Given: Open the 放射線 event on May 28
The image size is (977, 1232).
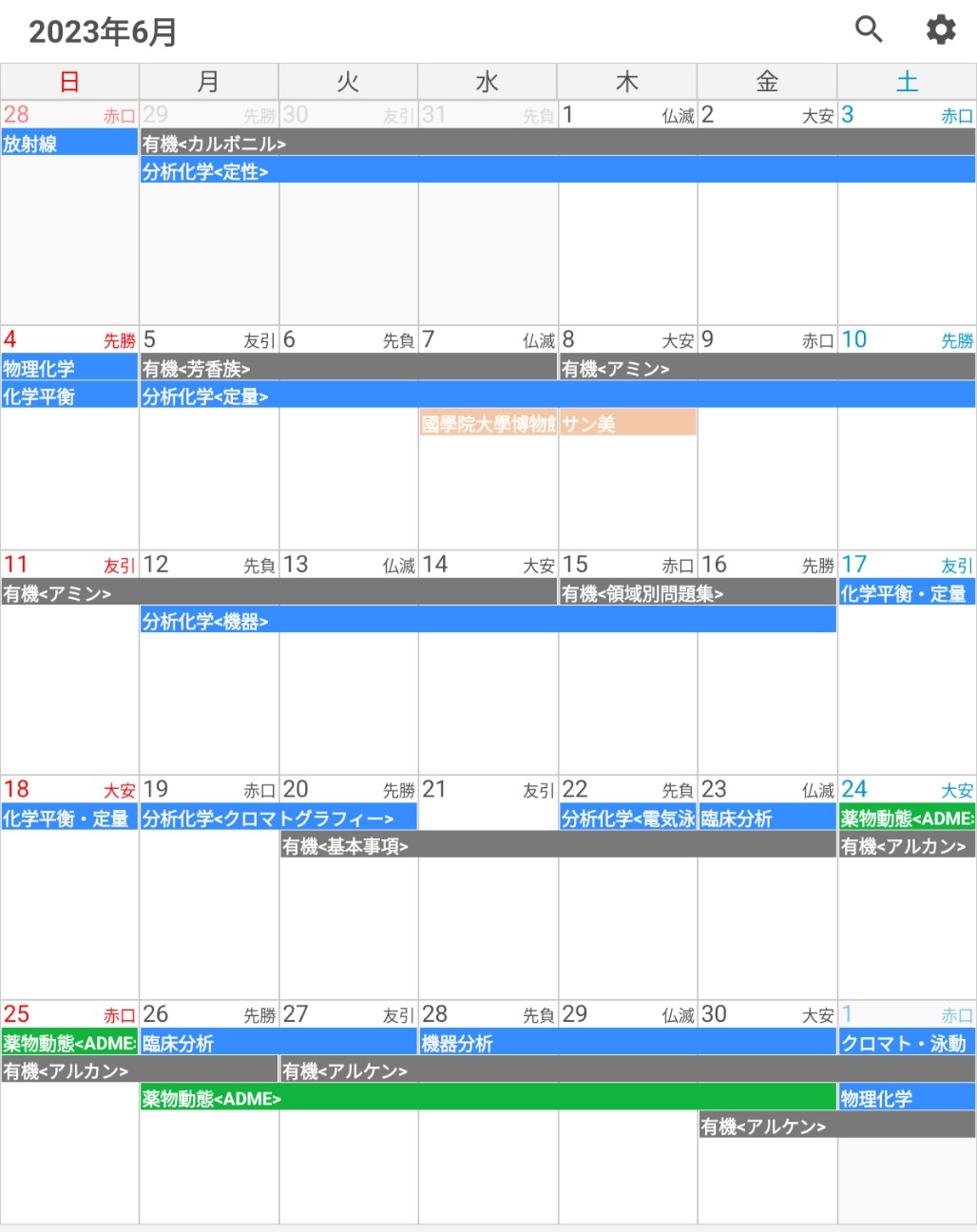Looking at the screenshot, I should click(x=69, y=144).
